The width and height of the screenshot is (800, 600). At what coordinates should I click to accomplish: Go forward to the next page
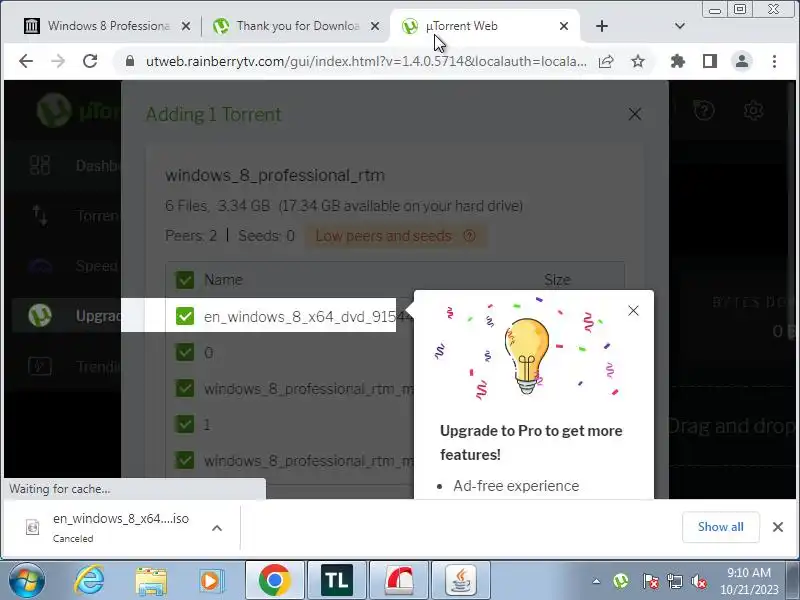[x=58, y=61]
